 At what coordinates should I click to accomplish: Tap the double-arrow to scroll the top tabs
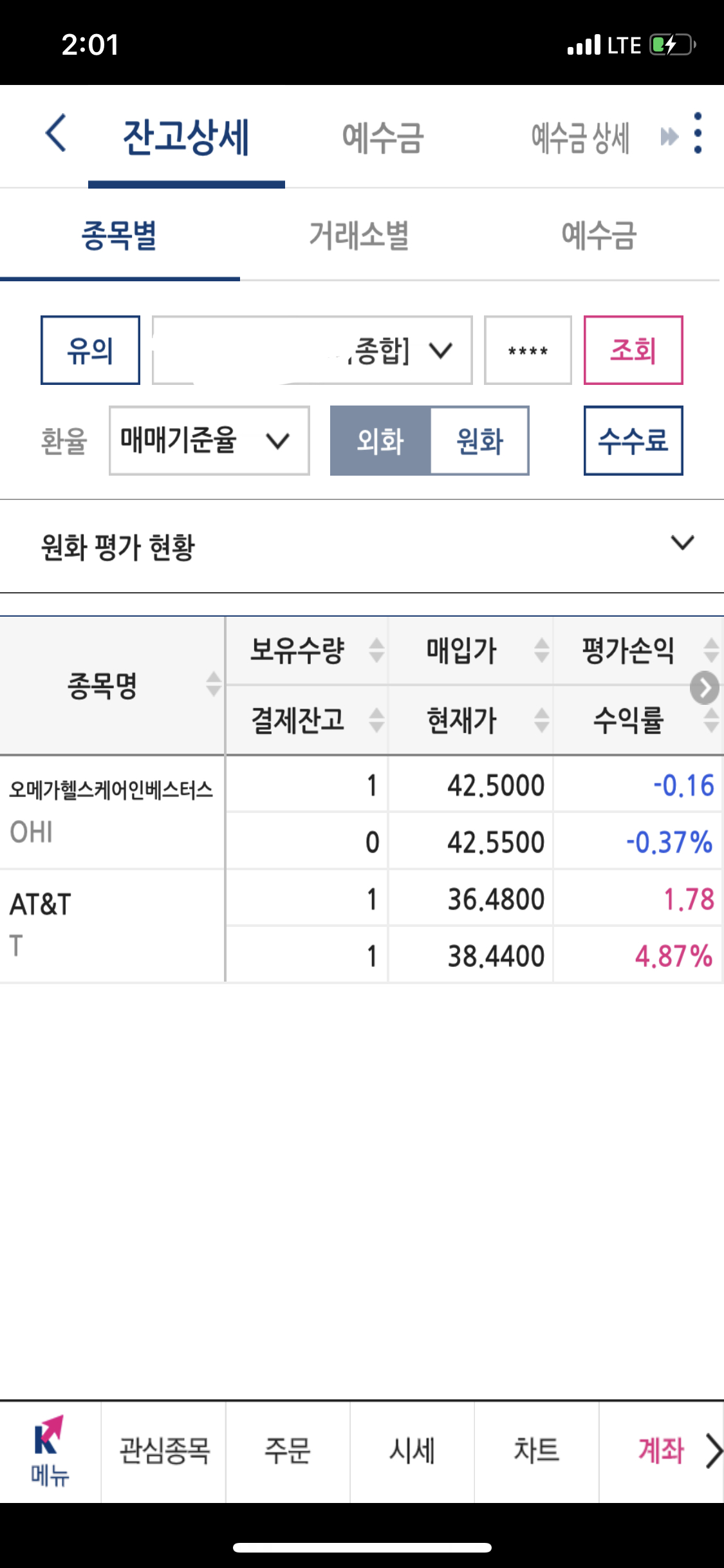point(669,136)
